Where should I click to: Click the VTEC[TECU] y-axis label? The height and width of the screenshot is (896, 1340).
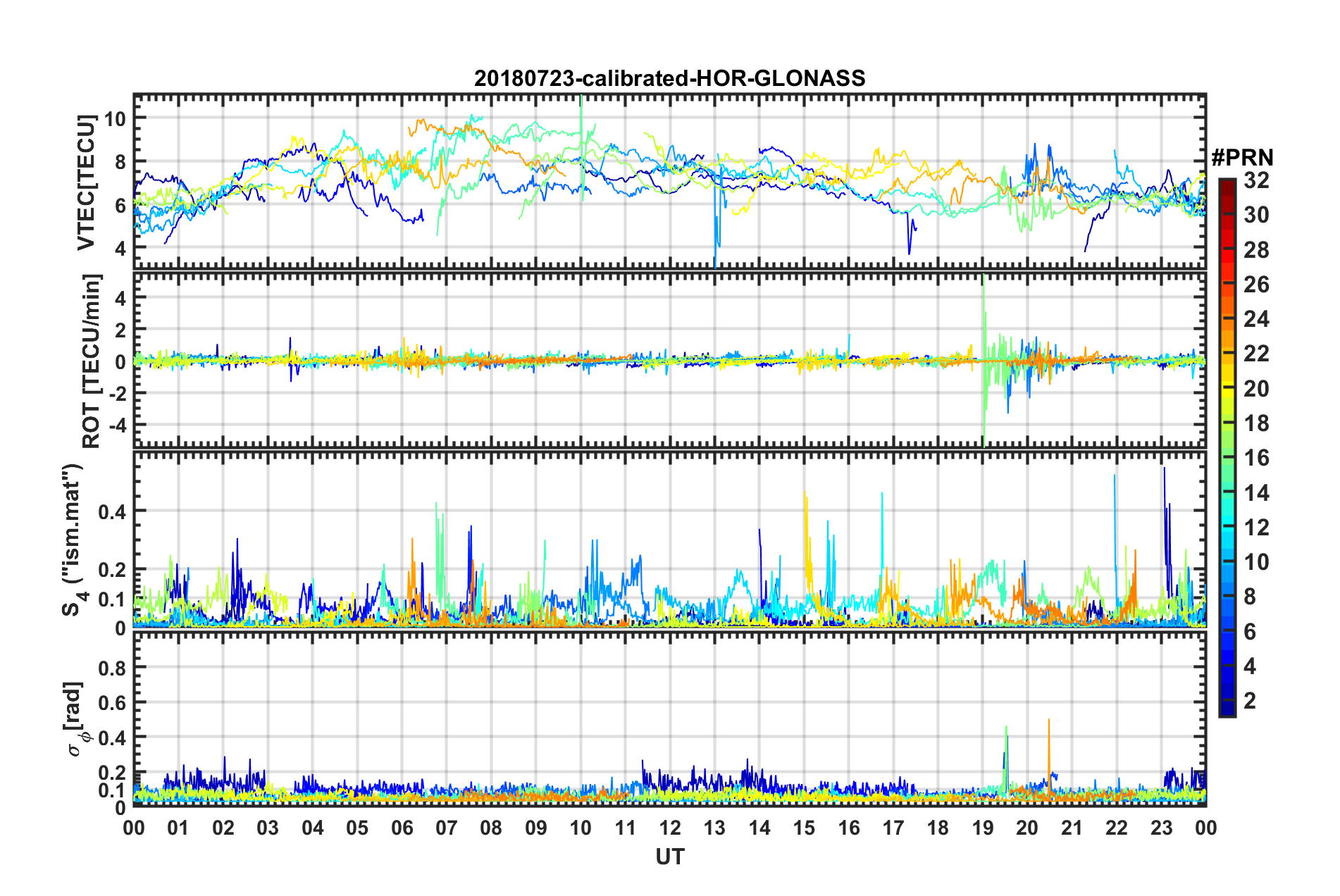pos(86,183)
